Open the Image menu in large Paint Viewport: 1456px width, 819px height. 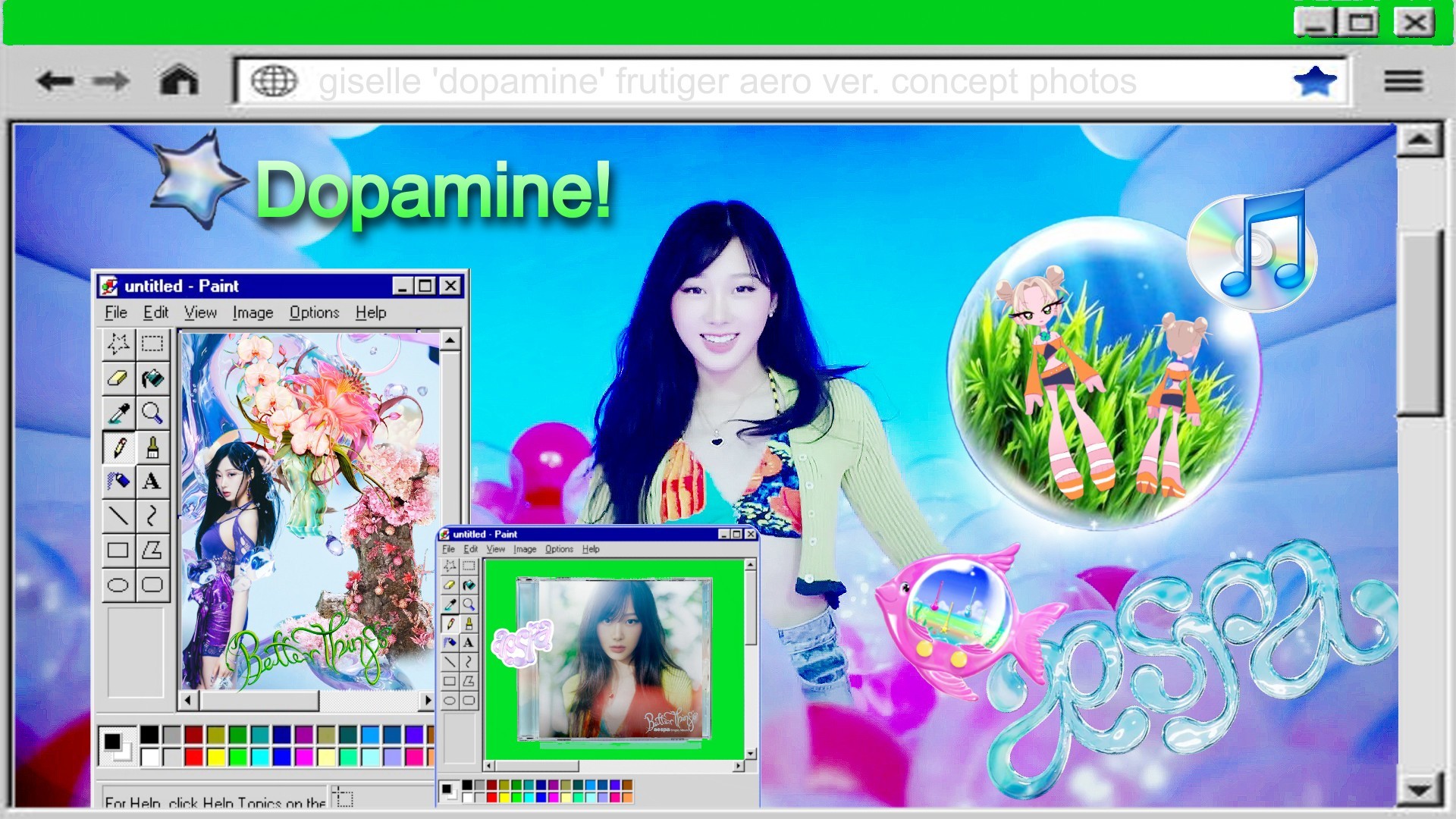tap(253, 312)
